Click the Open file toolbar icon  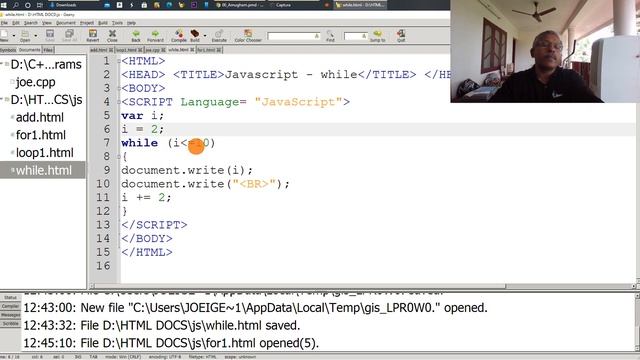(x=25, y=36)
